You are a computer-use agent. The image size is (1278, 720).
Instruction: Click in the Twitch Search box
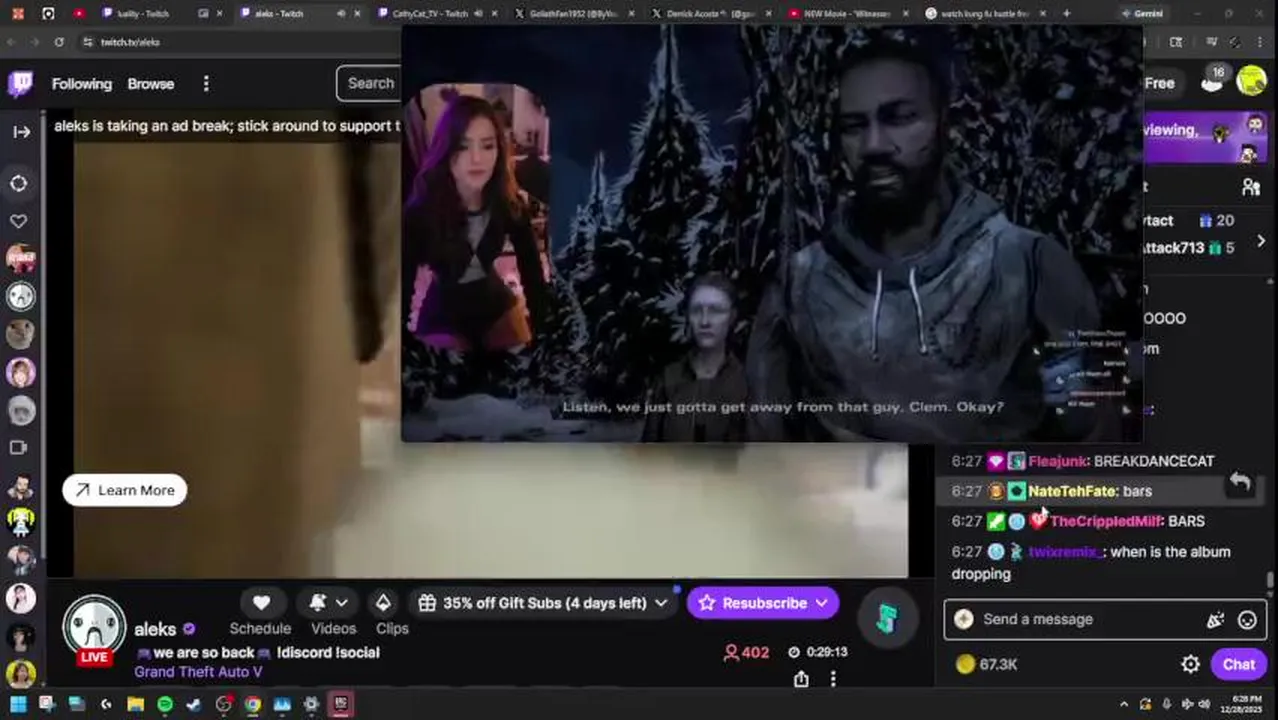coord(370,83)
